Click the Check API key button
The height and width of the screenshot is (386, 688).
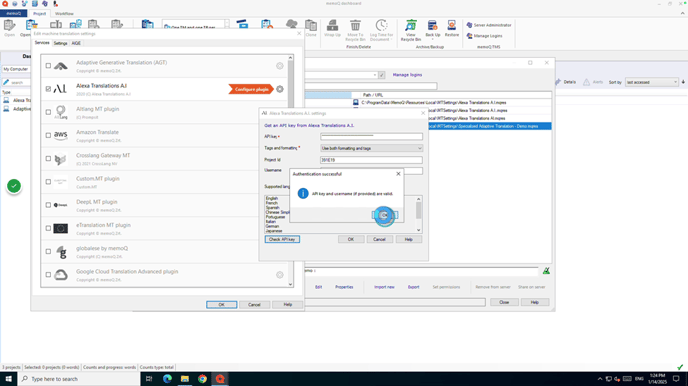[282, 239]
